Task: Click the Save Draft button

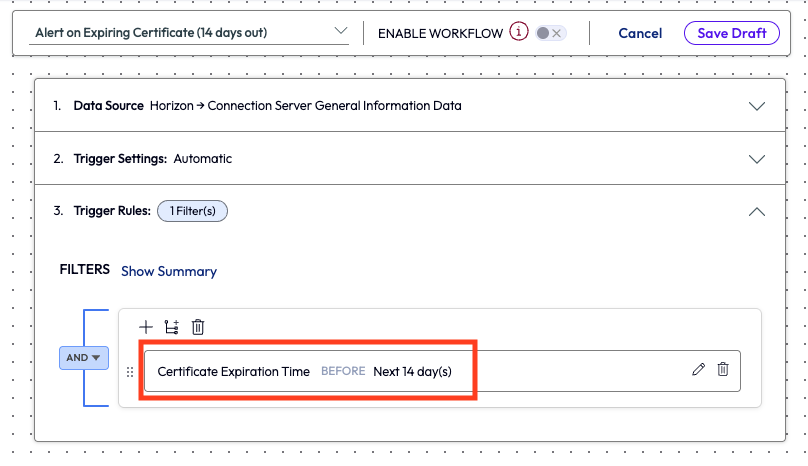Action: (731, 33)
